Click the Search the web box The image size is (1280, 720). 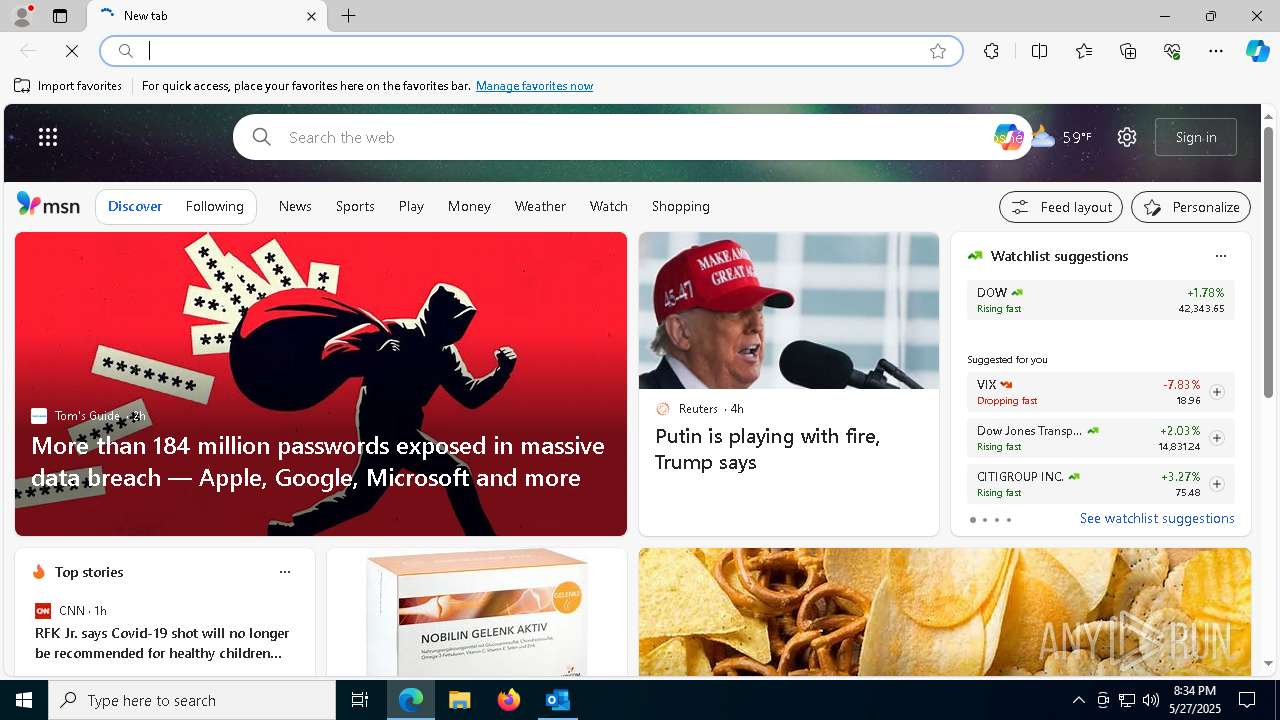click(630, 137)
